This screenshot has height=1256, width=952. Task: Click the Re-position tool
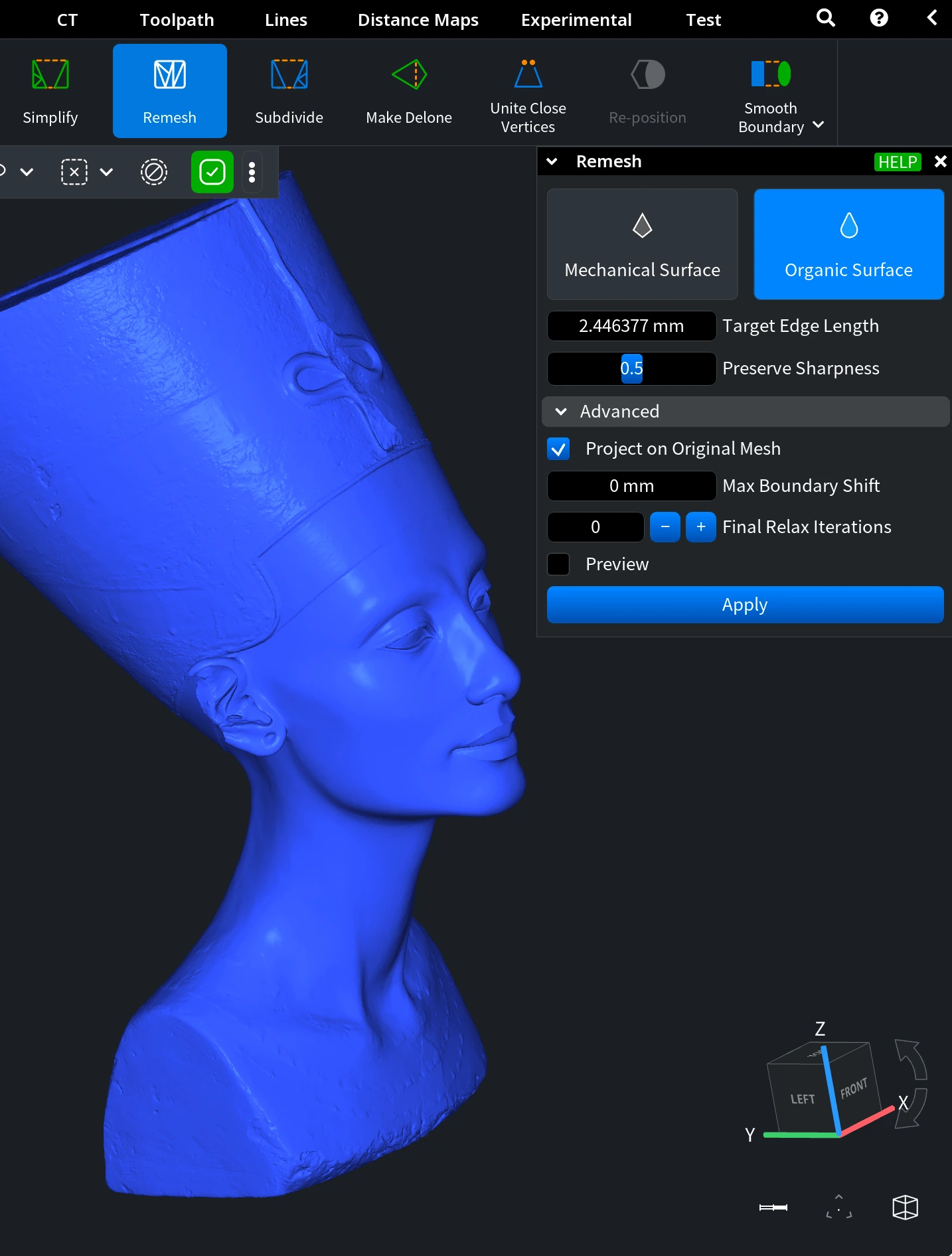click(648, 91)
